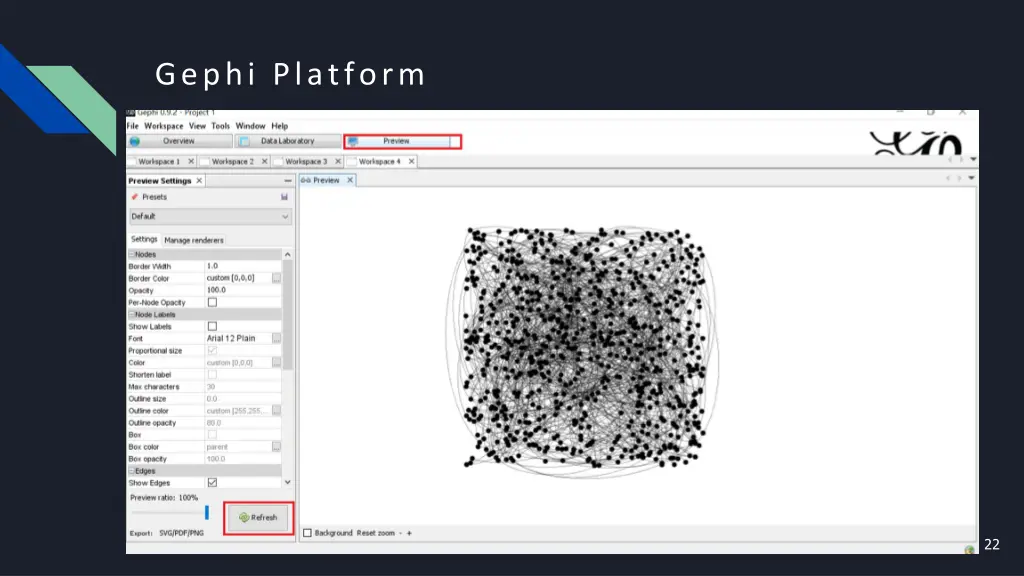Image resolution: width=1024 pixels, height=576 pixels.
Task: Click Reset zoom
Action: (x=376, y=534)
